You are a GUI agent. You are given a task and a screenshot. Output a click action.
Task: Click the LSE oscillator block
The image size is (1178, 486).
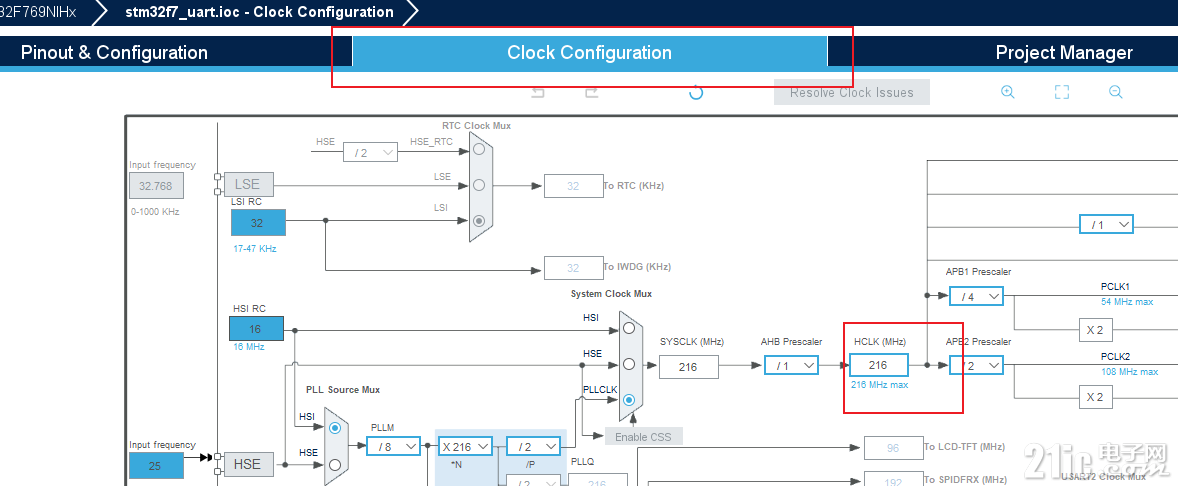(249, 184)
